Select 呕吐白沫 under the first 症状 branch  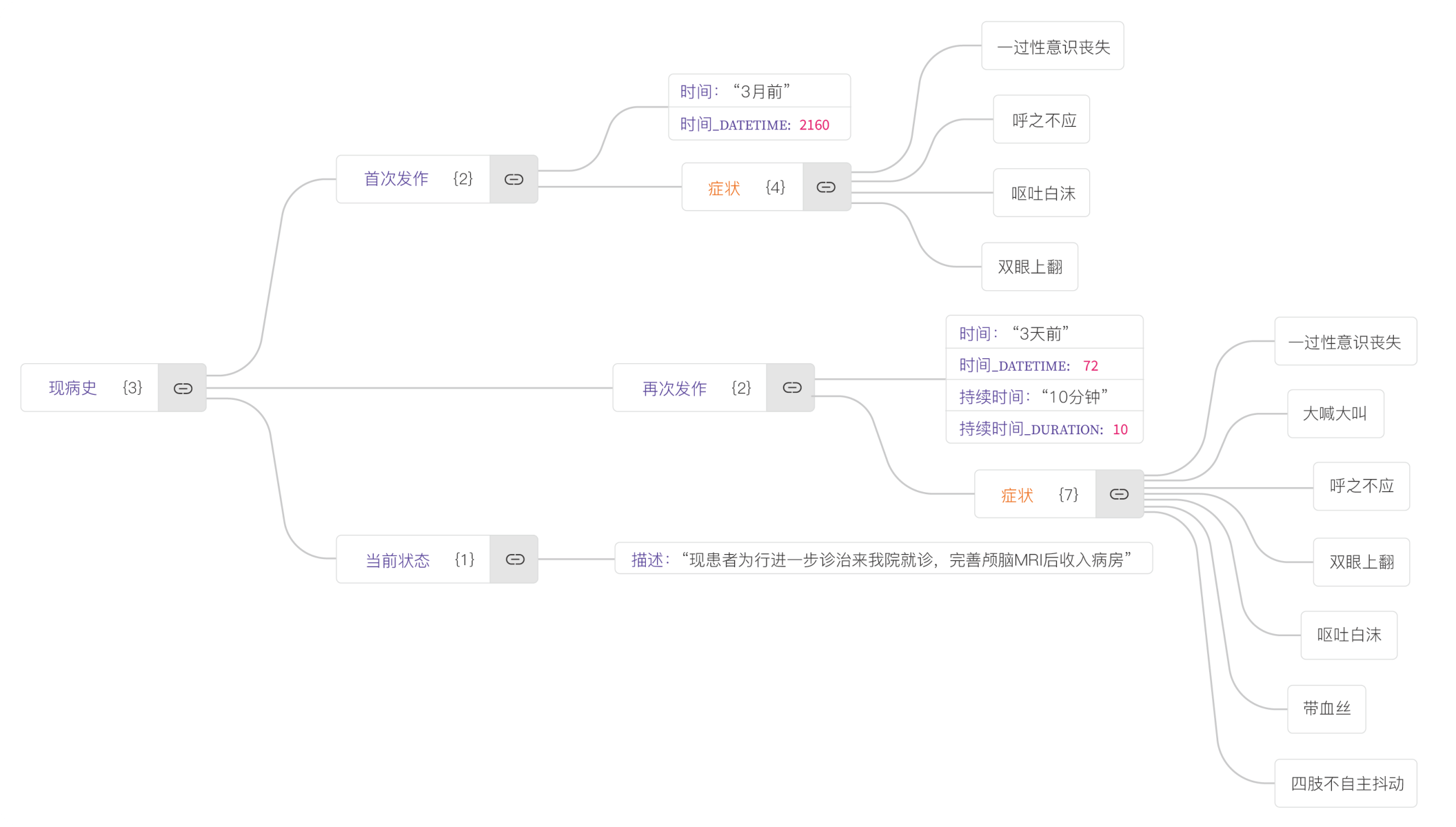tap(1041, 193)
